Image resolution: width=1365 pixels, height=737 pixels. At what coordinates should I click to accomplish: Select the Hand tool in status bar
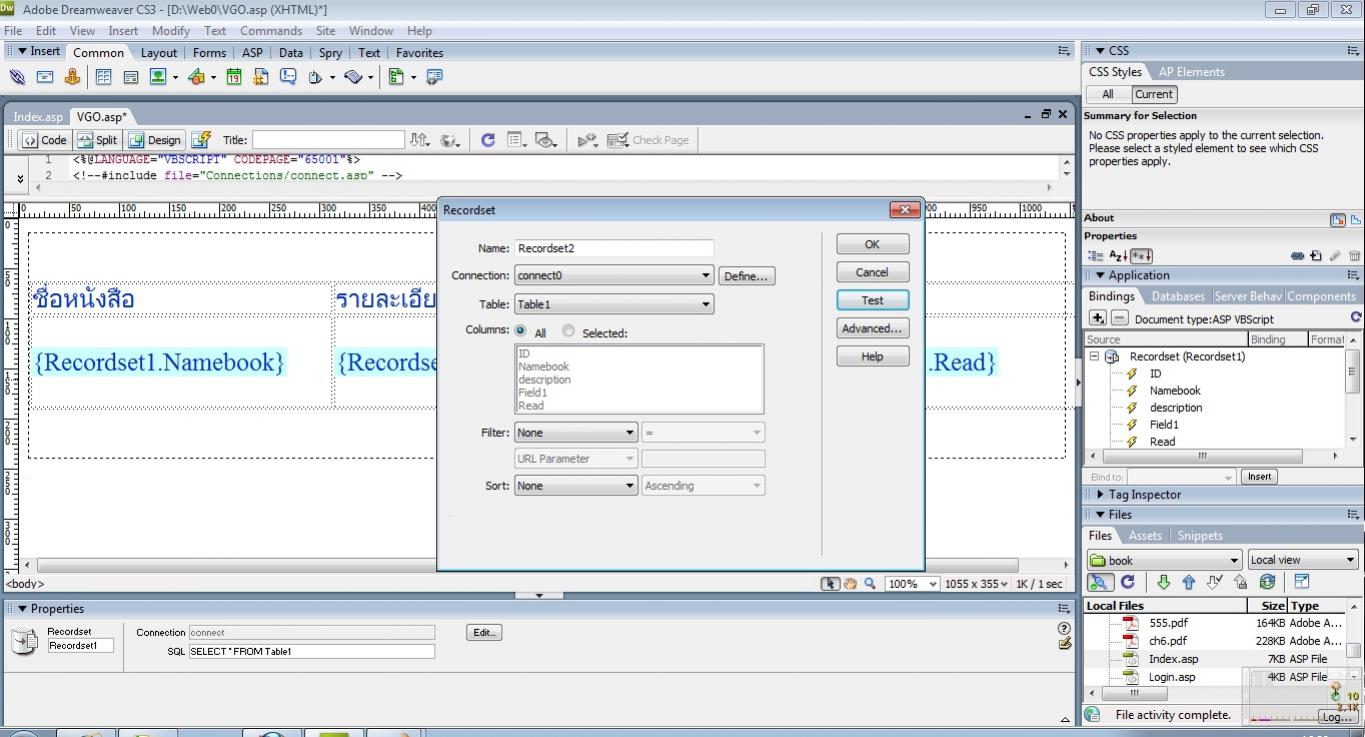[850, 584]
